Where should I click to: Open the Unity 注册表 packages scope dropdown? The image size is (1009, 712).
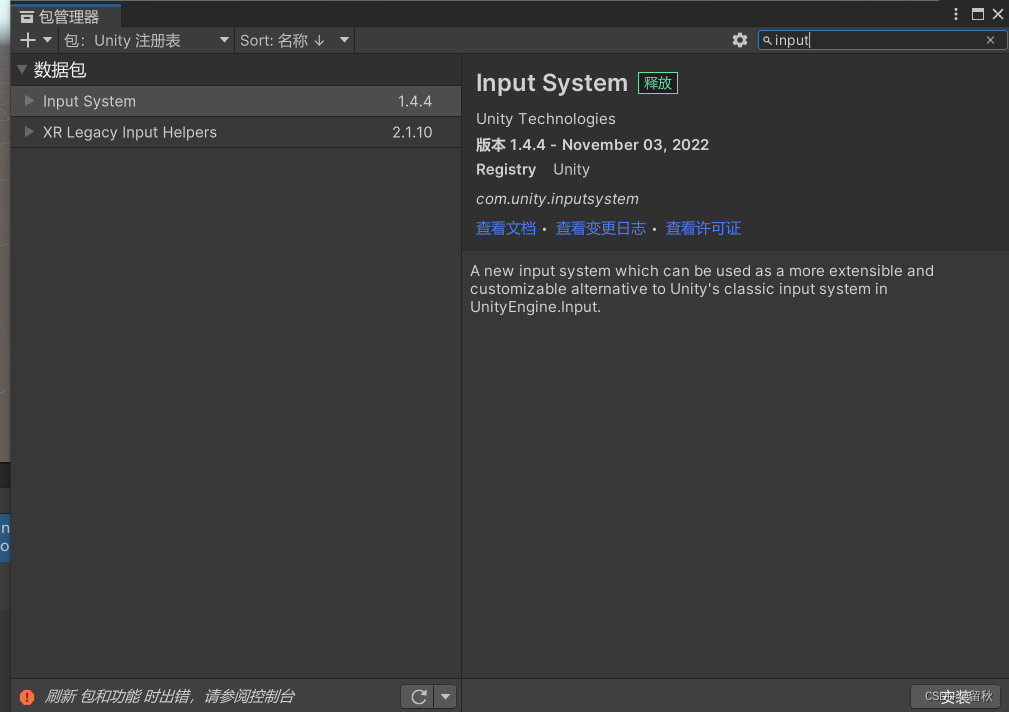(147, 41)
